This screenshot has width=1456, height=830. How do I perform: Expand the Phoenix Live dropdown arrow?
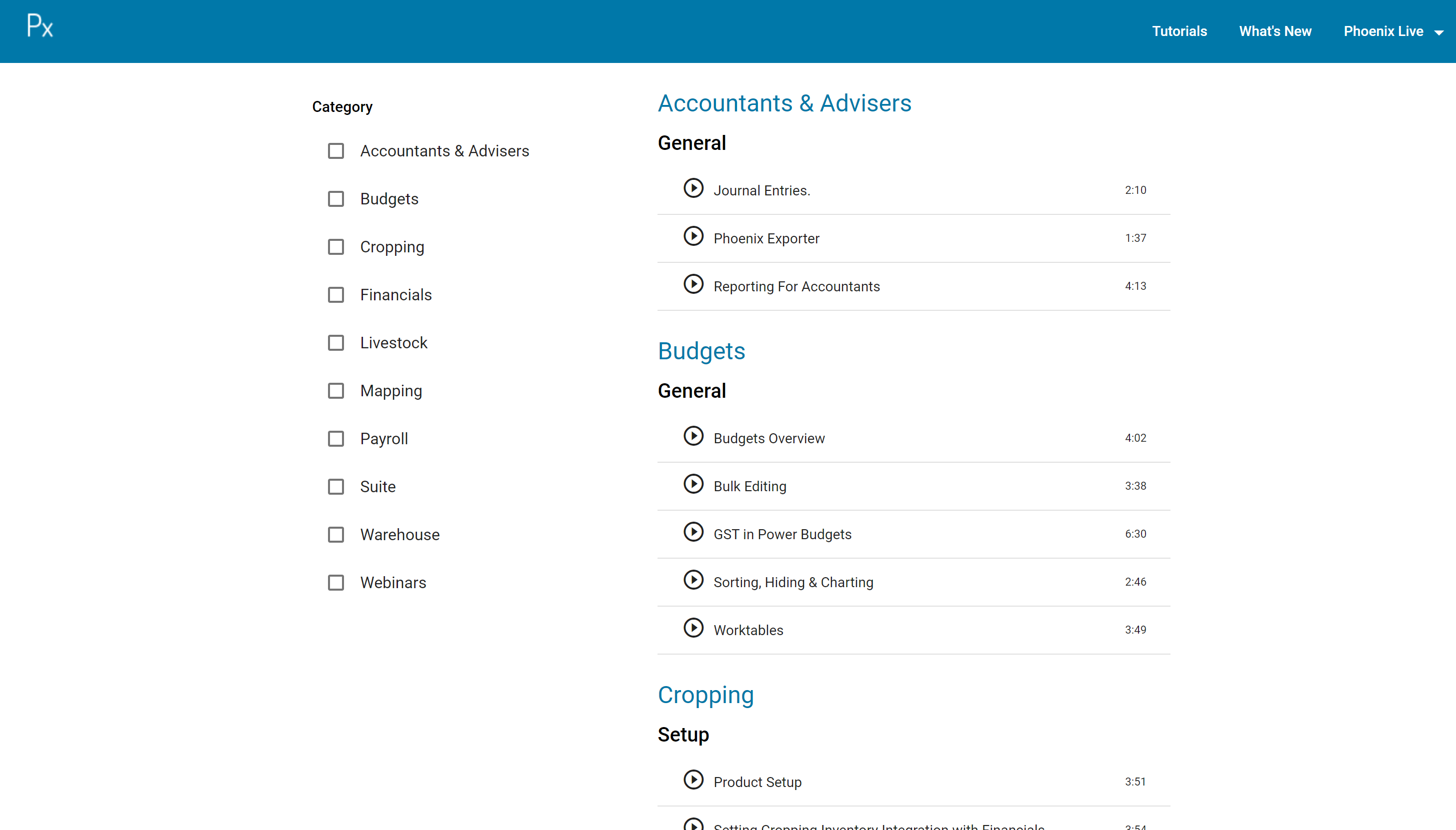[1439, 32]
